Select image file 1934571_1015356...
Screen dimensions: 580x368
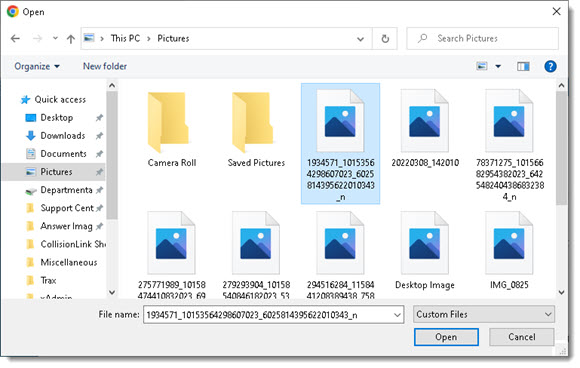coord(340,144)
